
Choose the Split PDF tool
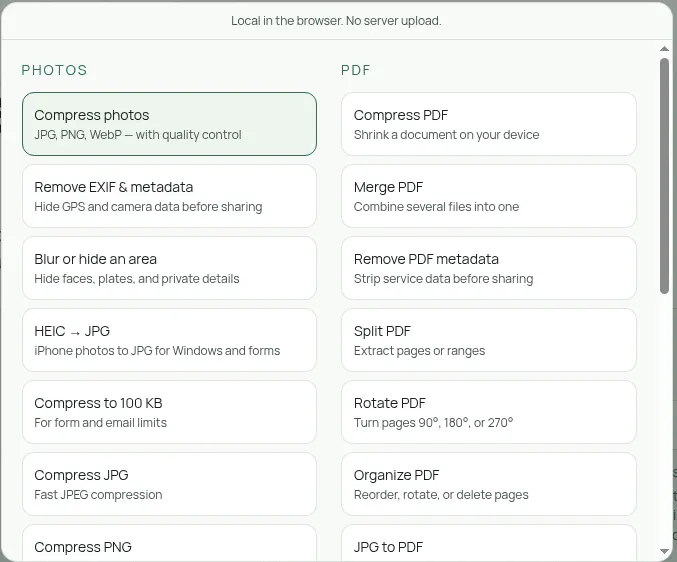coord(489,340)
